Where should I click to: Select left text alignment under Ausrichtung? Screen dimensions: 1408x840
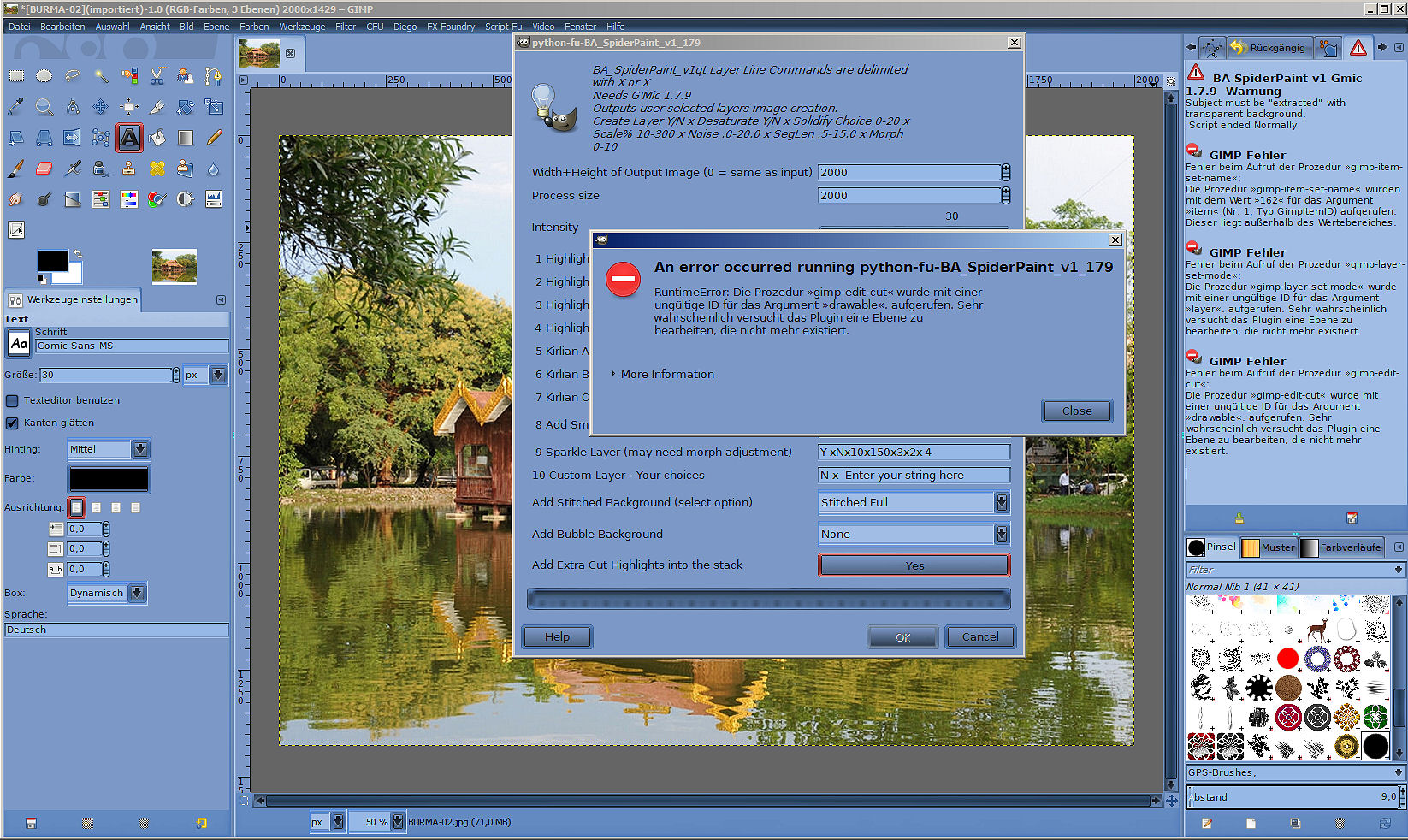[77, 507]
